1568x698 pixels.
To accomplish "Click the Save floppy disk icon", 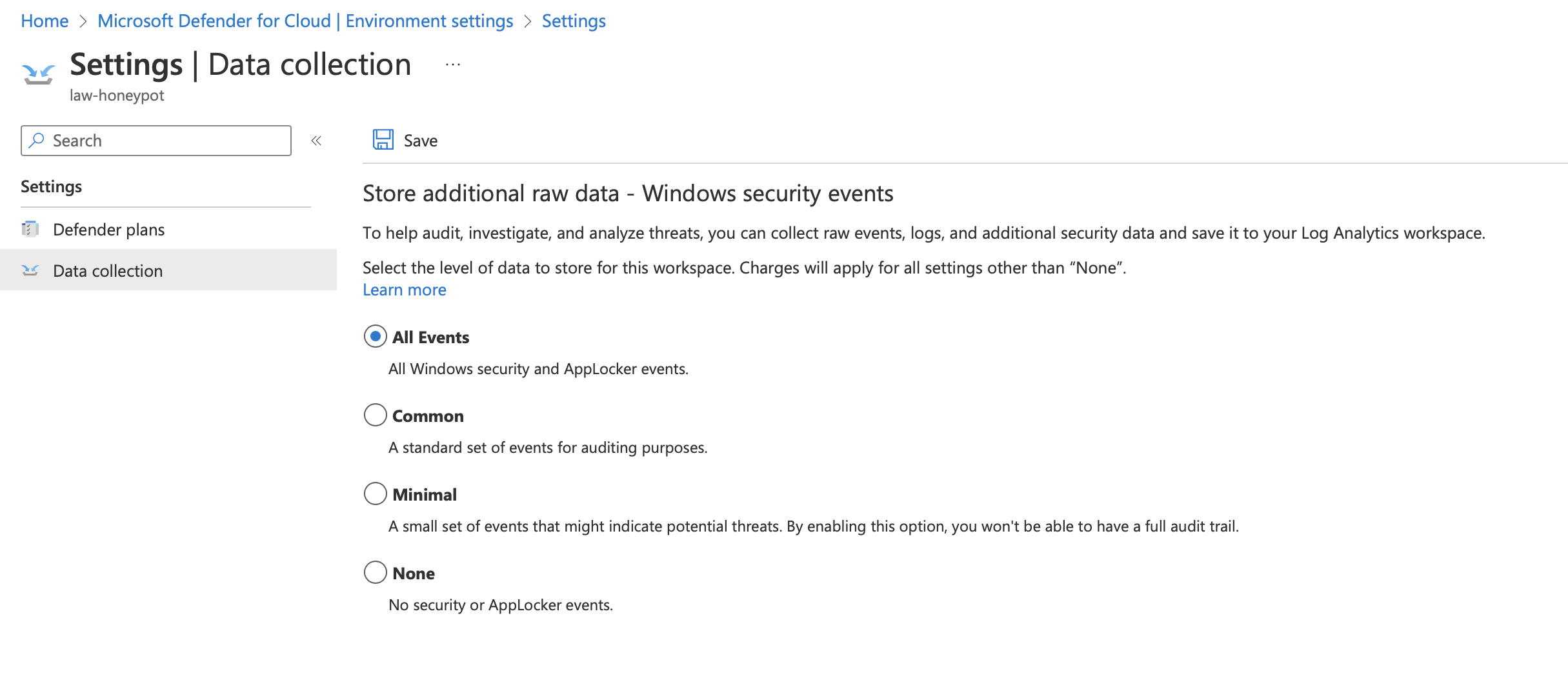I will [383, 140].
